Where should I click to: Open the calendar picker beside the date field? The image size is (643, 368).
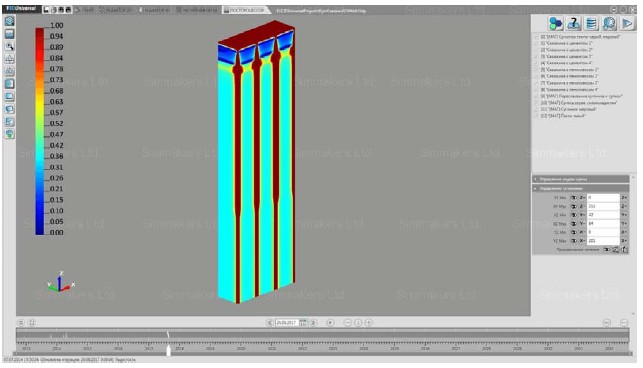(x=303, y=322)
